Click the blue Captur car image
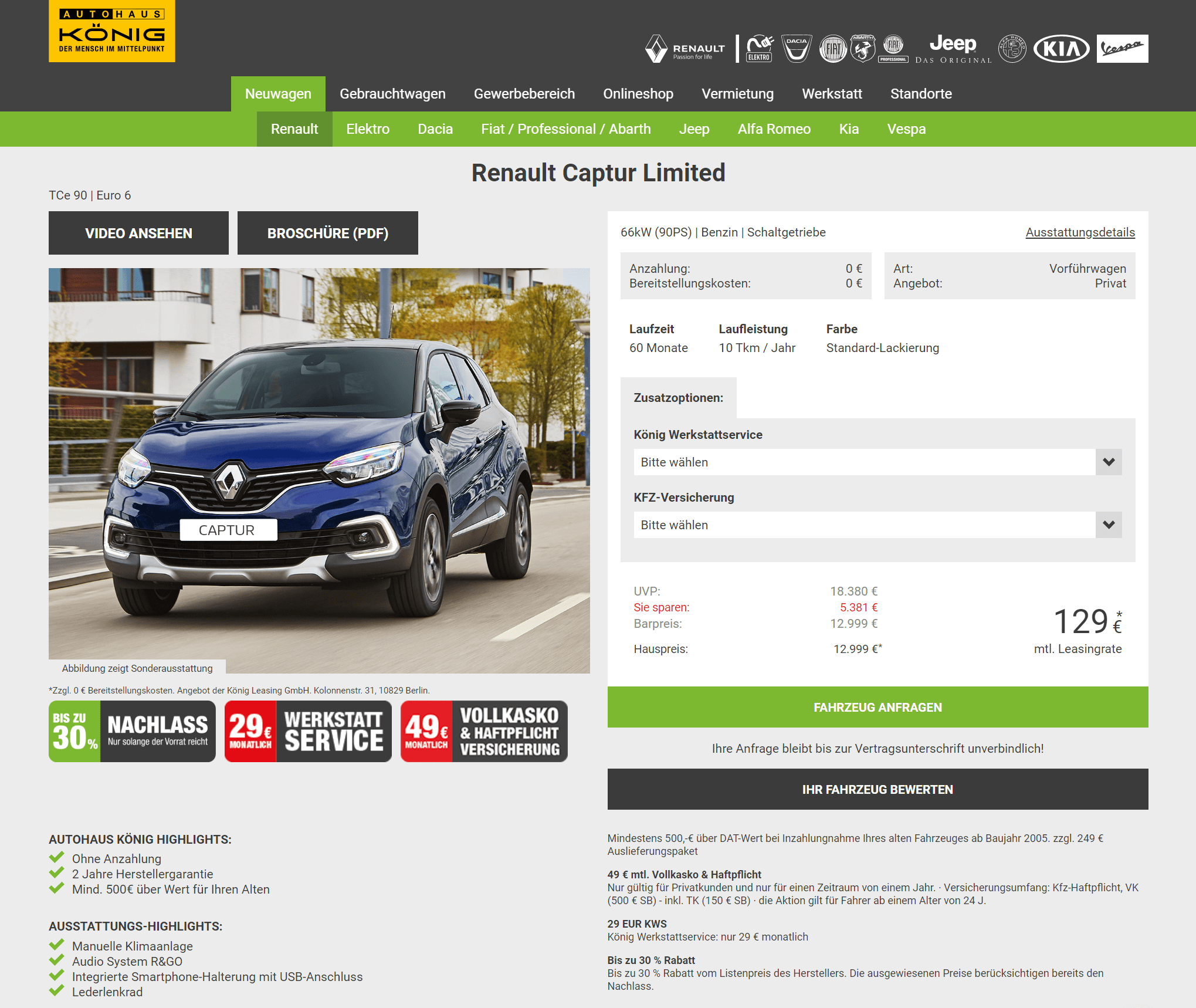 (319, 471)
